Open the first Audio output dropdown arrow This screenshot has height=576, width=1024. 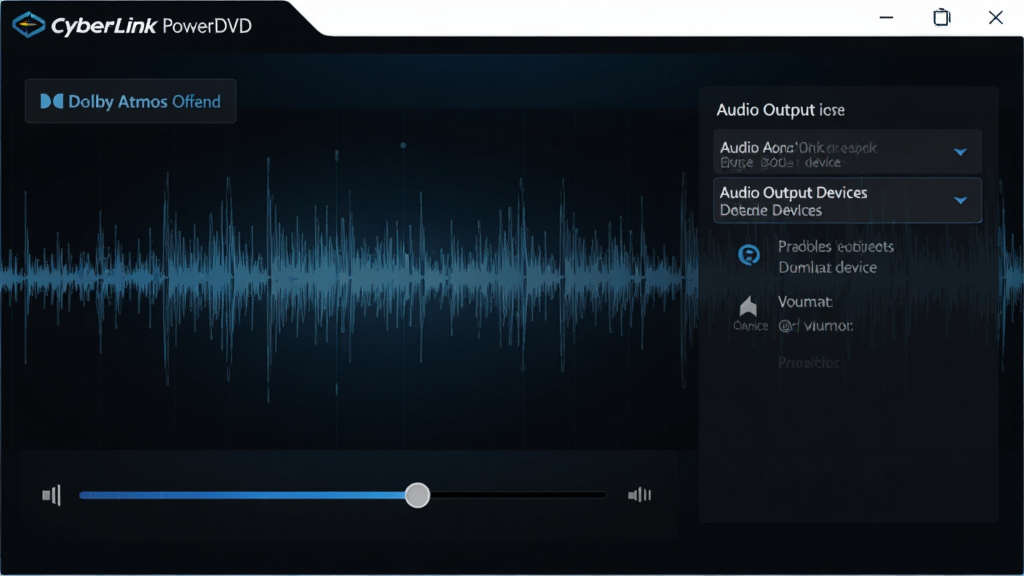(960, 152)
